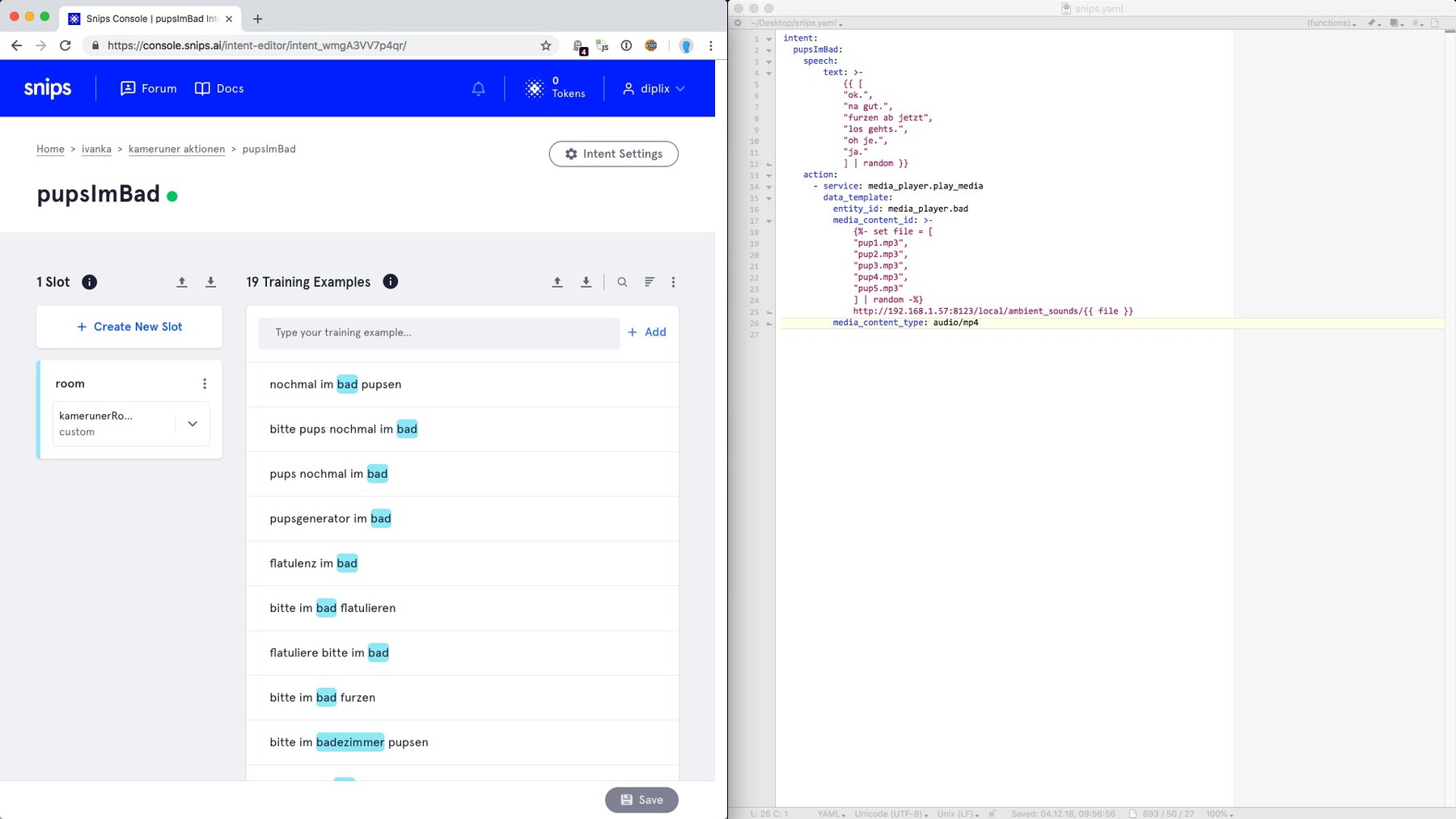Click info icon next to 1 Slot
This screenshot has height=819, width=1456.
[90, 282]
